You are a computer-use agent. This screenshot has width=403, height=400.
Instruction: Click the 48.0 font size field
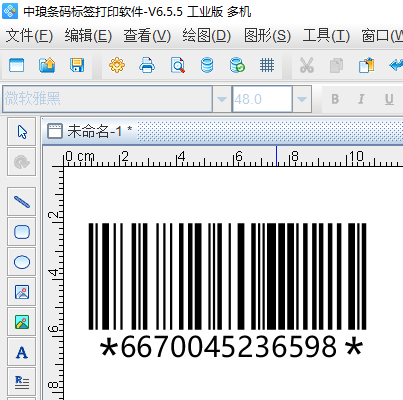[x=262, y=99]
